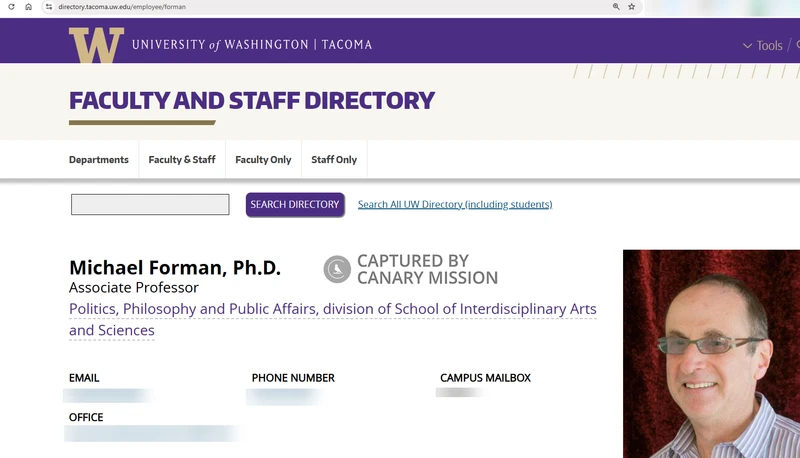The height and width of the screenshot is (458, 800).
Task: Click the EMAIL field label
Action: (84, 378)
